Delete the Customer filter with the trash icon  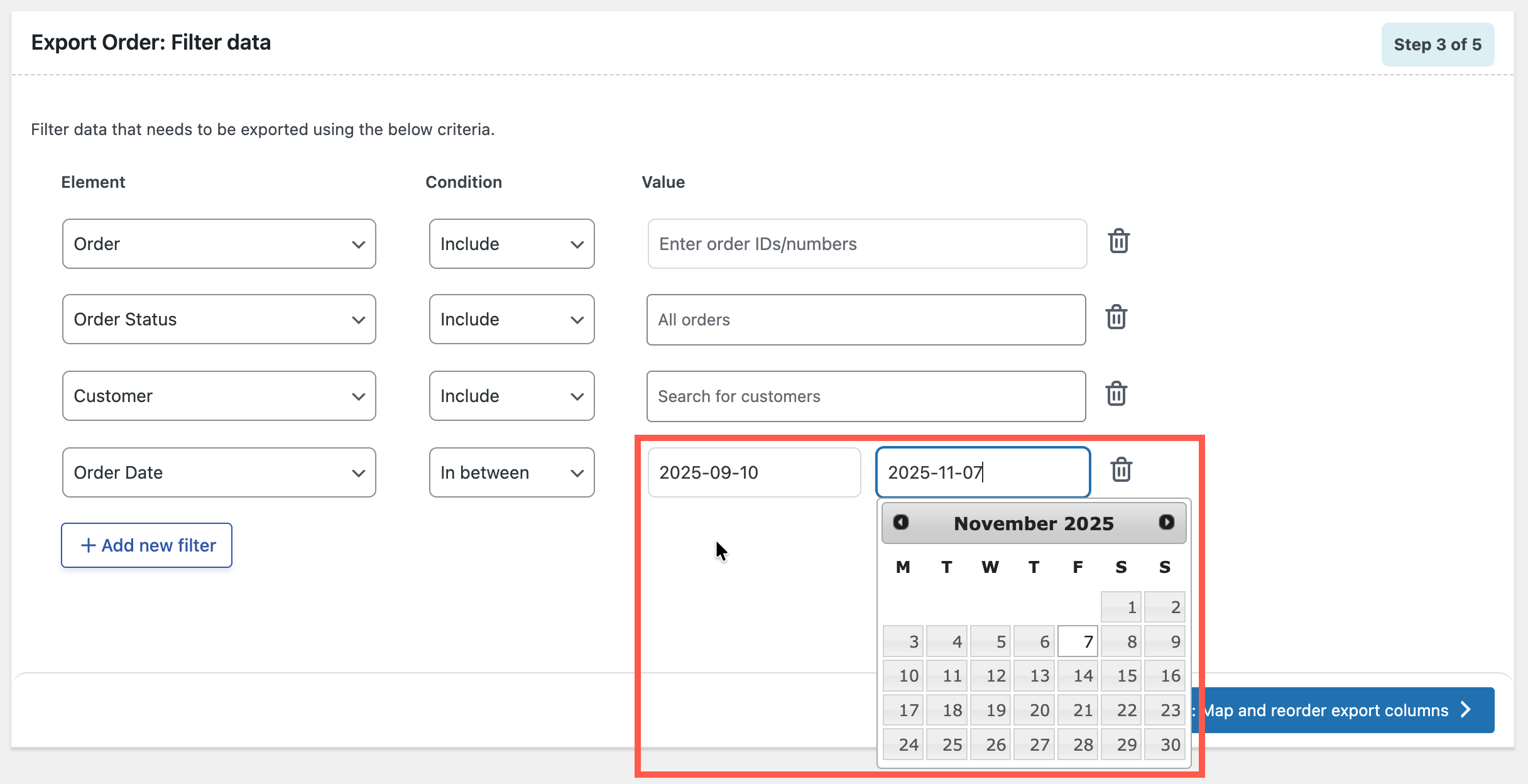pyautogui.click(x=1116, y=394)
